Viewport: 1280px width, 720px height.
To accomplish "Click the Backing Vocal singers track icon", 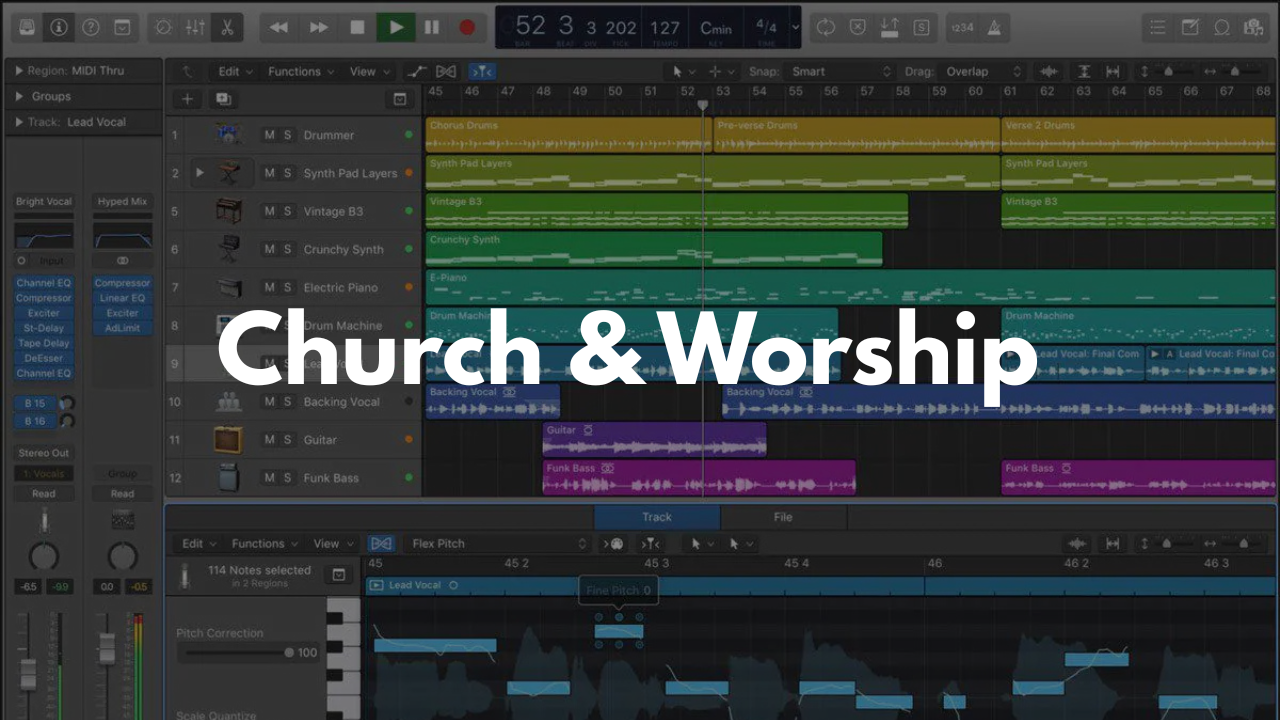I will (229, 402).
